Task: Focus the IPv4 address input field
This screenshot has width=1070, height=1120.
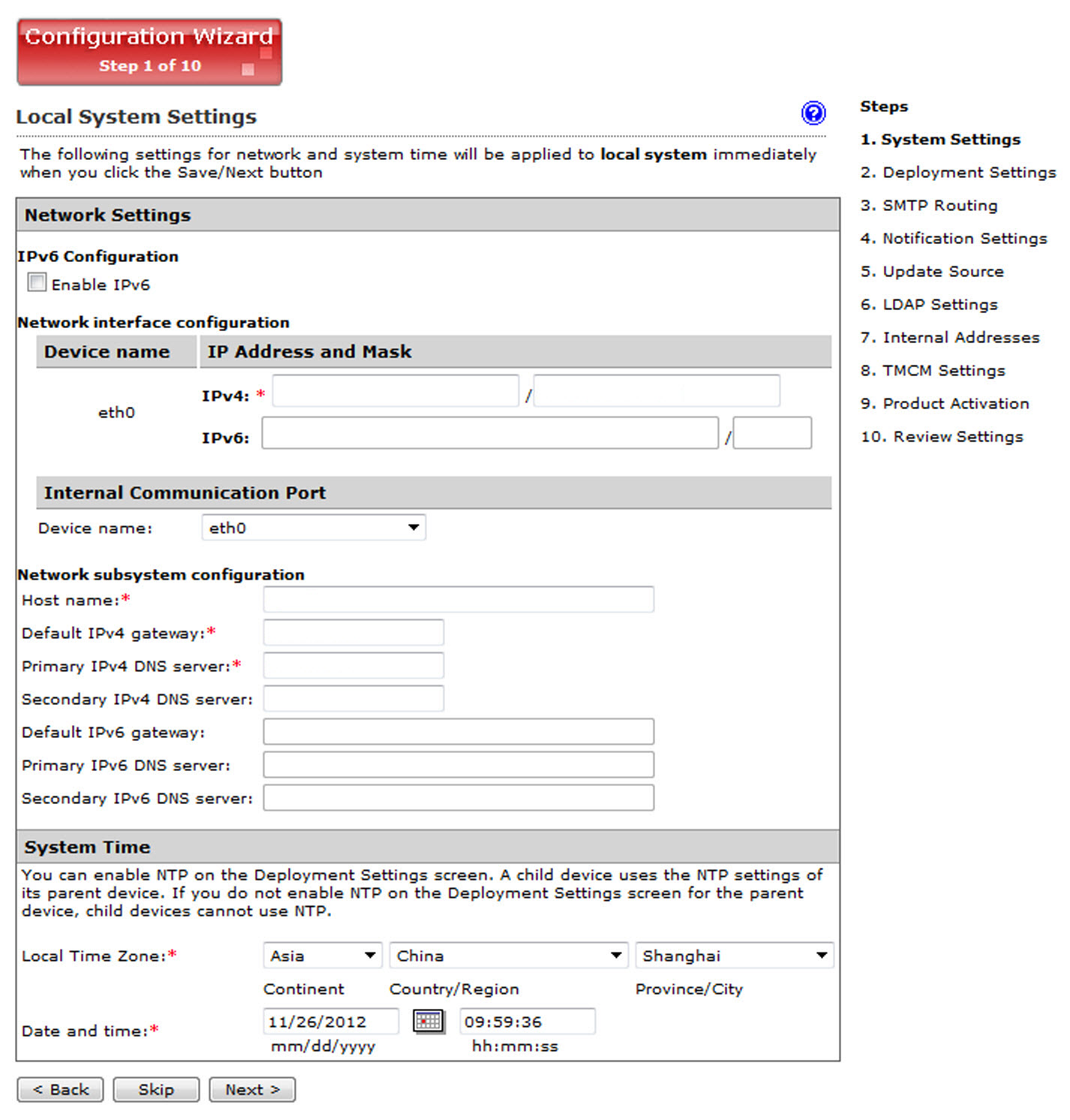Action: coord(395,391)
